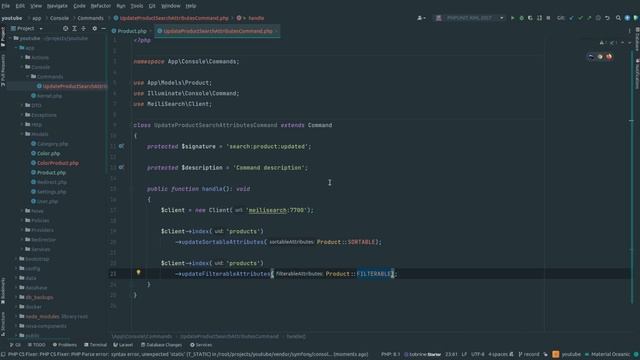Open the Services tool window

[201, 345]
